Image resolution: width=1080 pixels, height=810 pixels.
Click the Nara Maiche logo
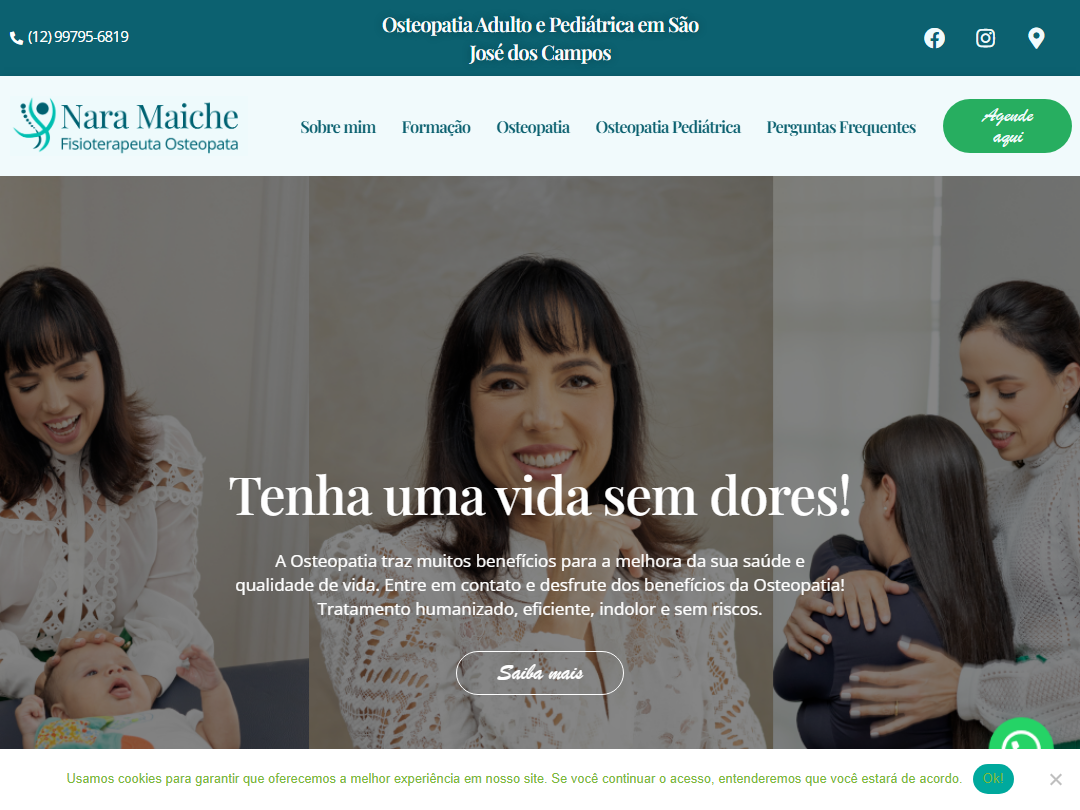(126, 125)
